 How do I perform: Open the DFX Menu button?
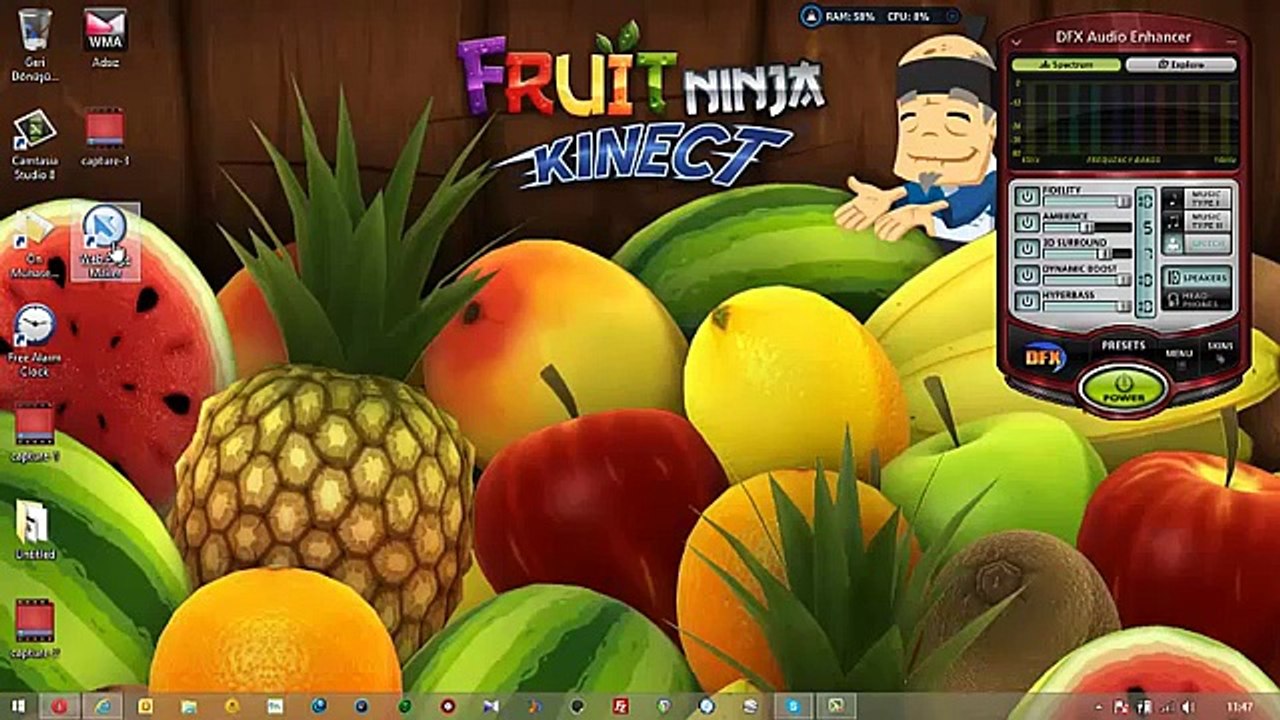point(1178,356)
